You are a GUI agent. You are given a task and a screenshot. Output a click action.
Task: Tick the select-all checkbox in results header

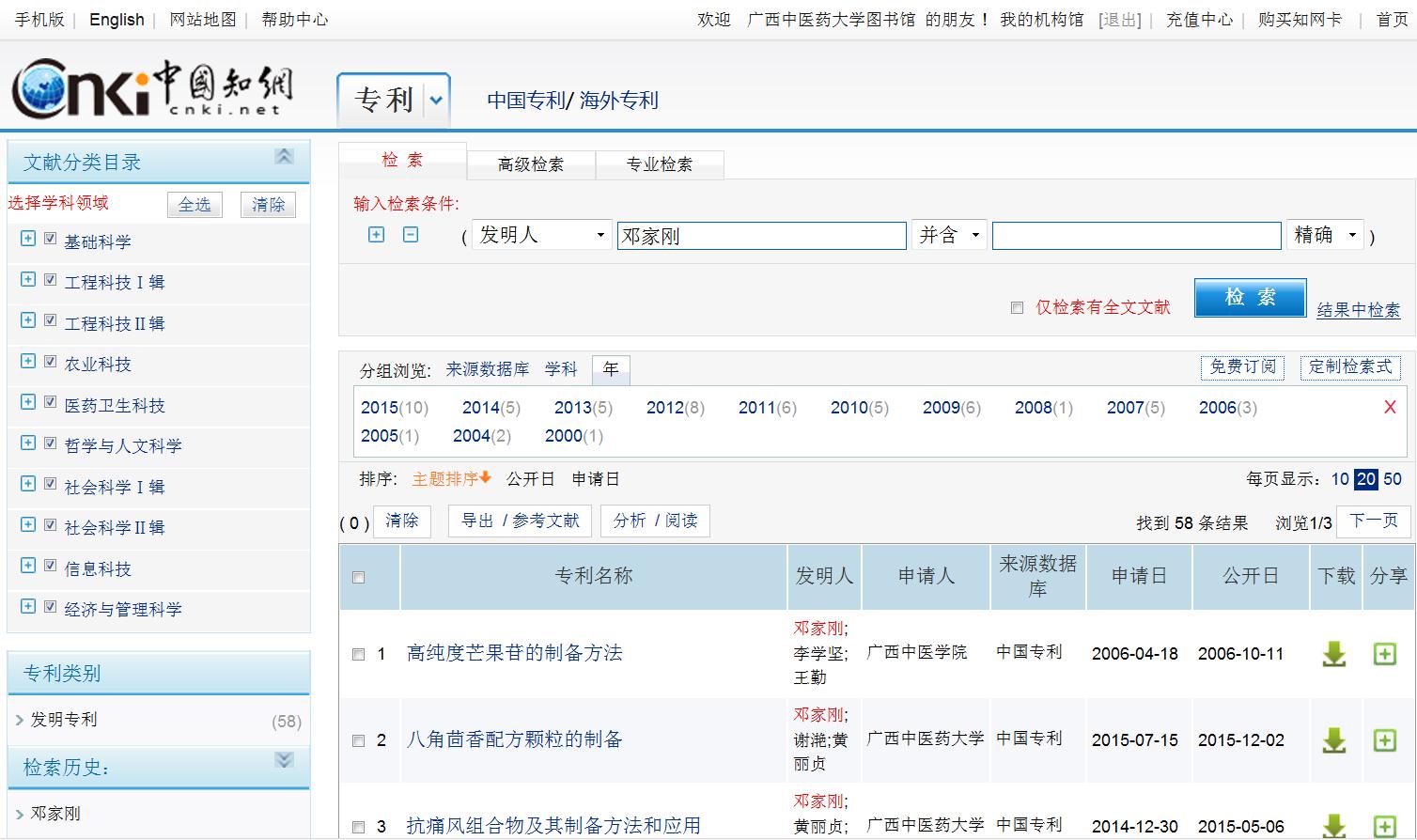[358, 578]
